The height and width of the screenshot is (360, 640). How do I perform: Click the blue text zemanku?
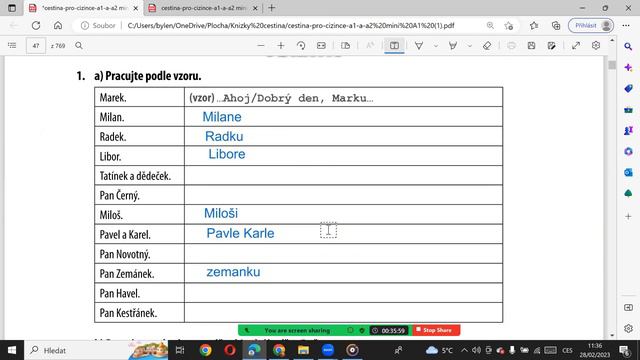[233, 272]
